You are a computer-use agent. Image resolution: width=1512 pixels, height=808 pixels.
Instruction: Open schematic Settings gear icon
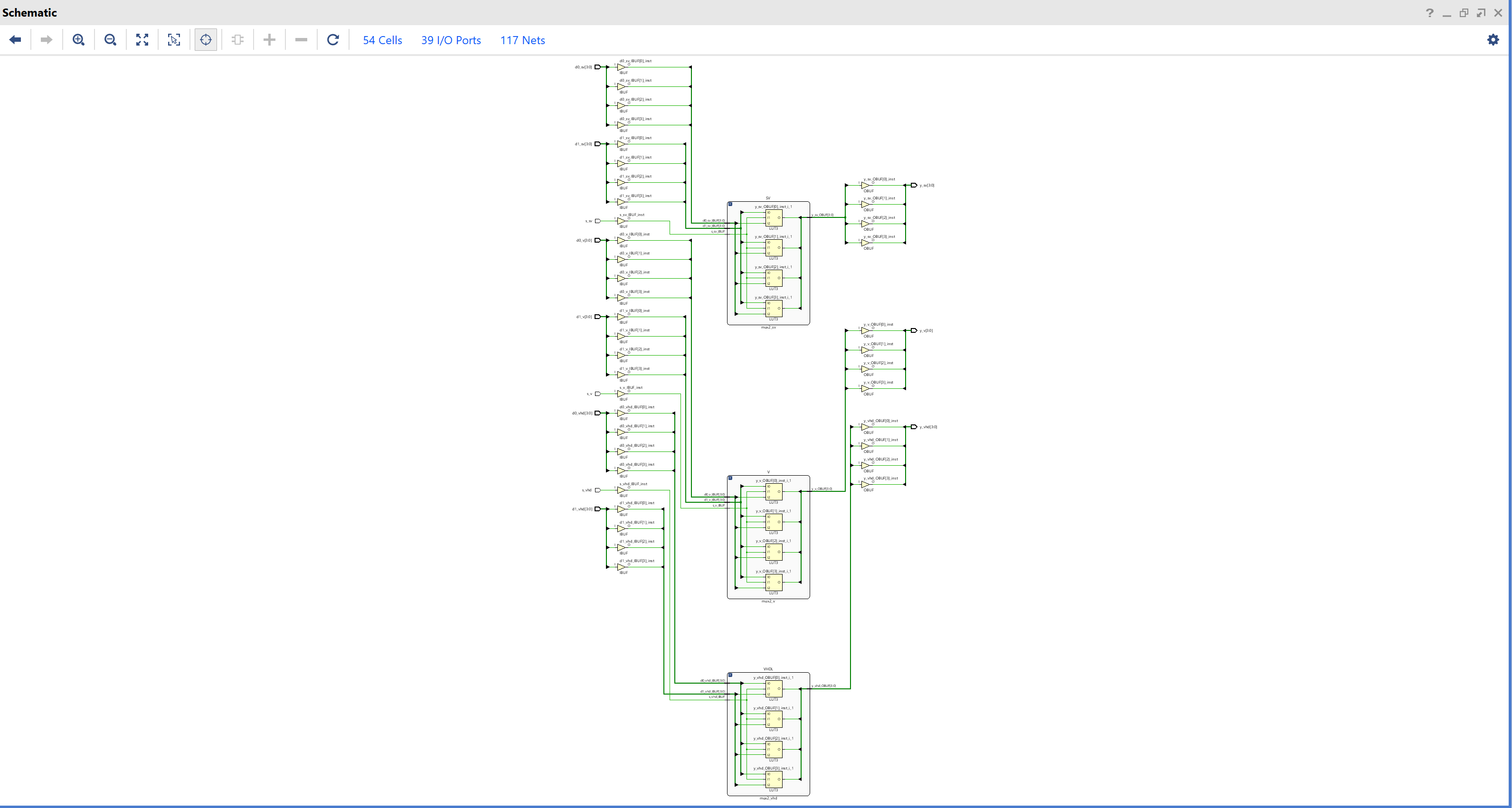click(1493, 40)
